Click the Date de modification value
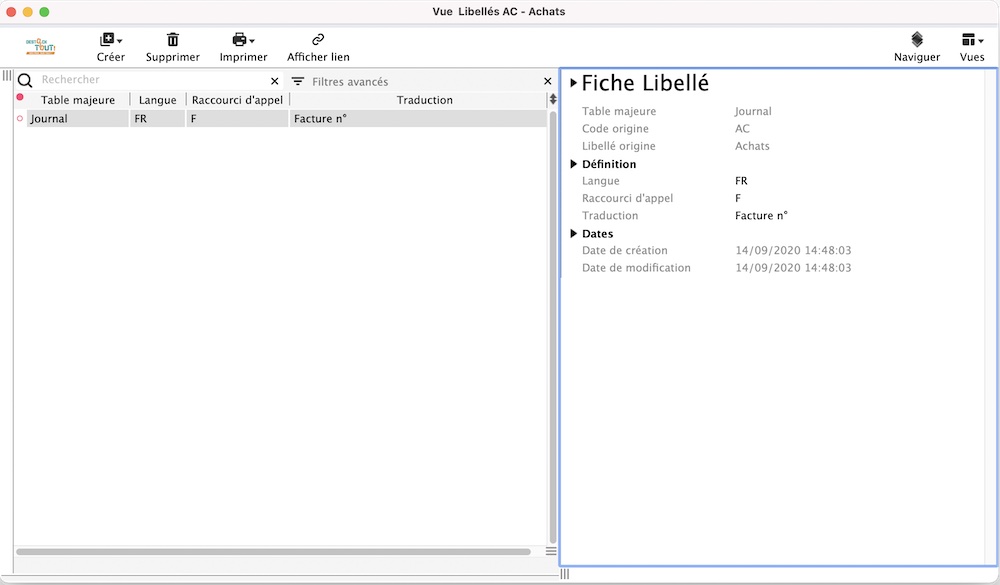Image resolution: width=1000 pixels, height=585 pixels. pos(793,268)
